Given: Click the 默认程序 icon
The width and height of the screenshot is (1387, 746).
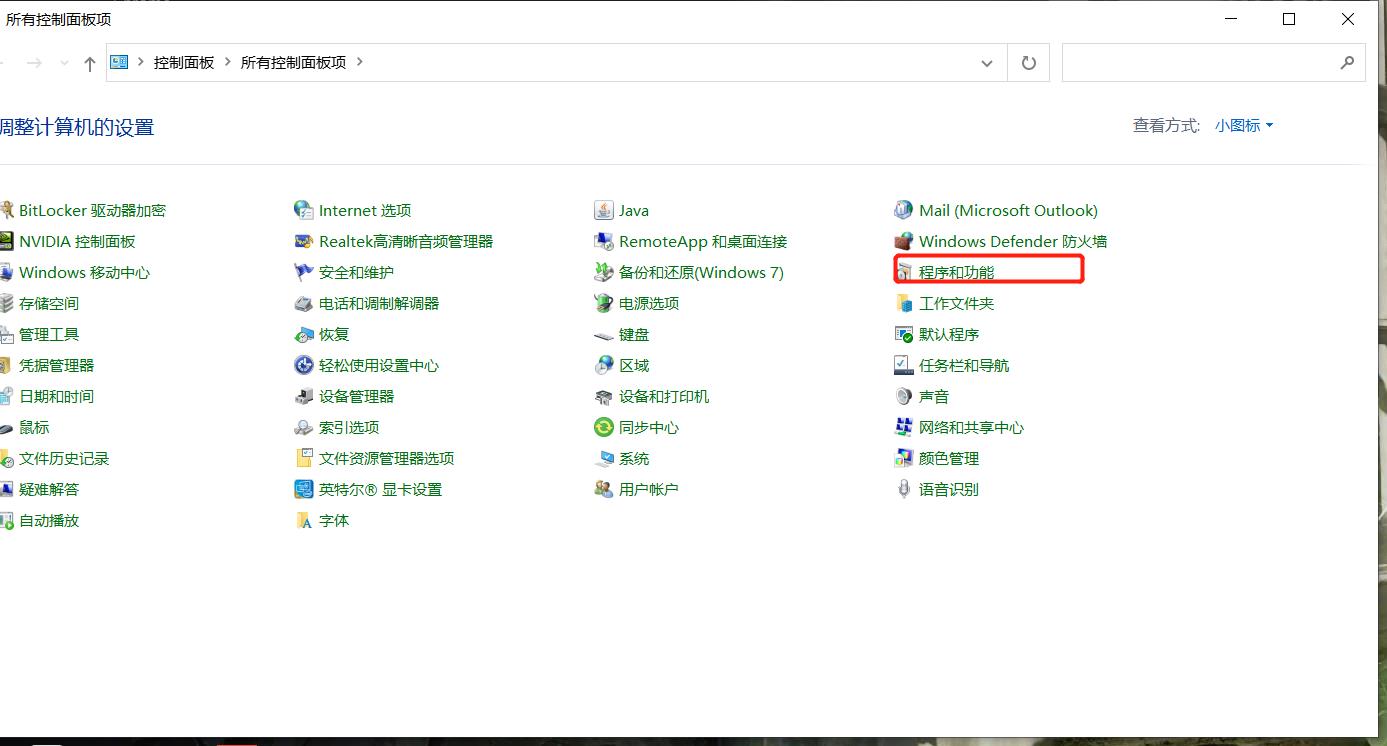Looking at the screenshot, I should (x=904, y=334).
